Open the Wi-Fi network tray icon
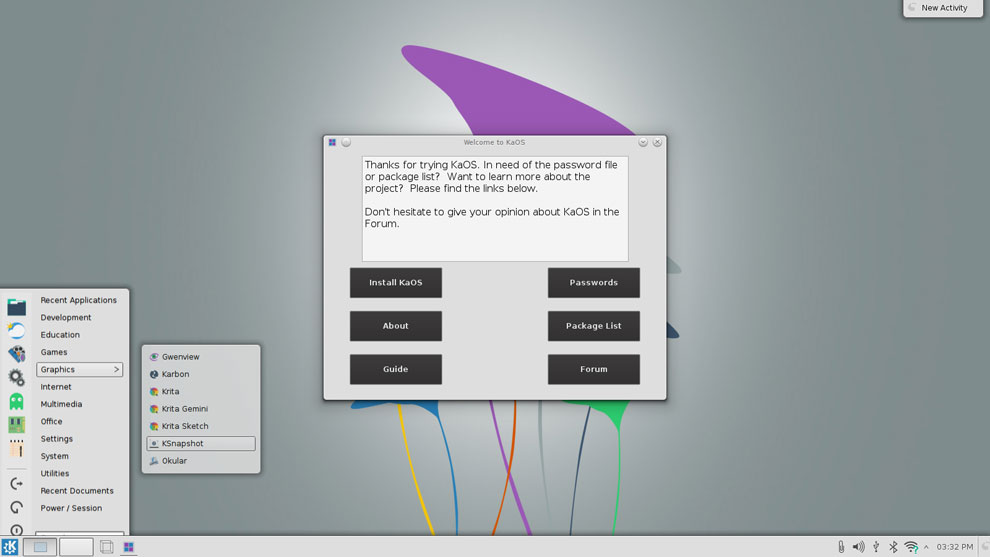The width and height of the screenshot is (990, 557). pos(910,547)
